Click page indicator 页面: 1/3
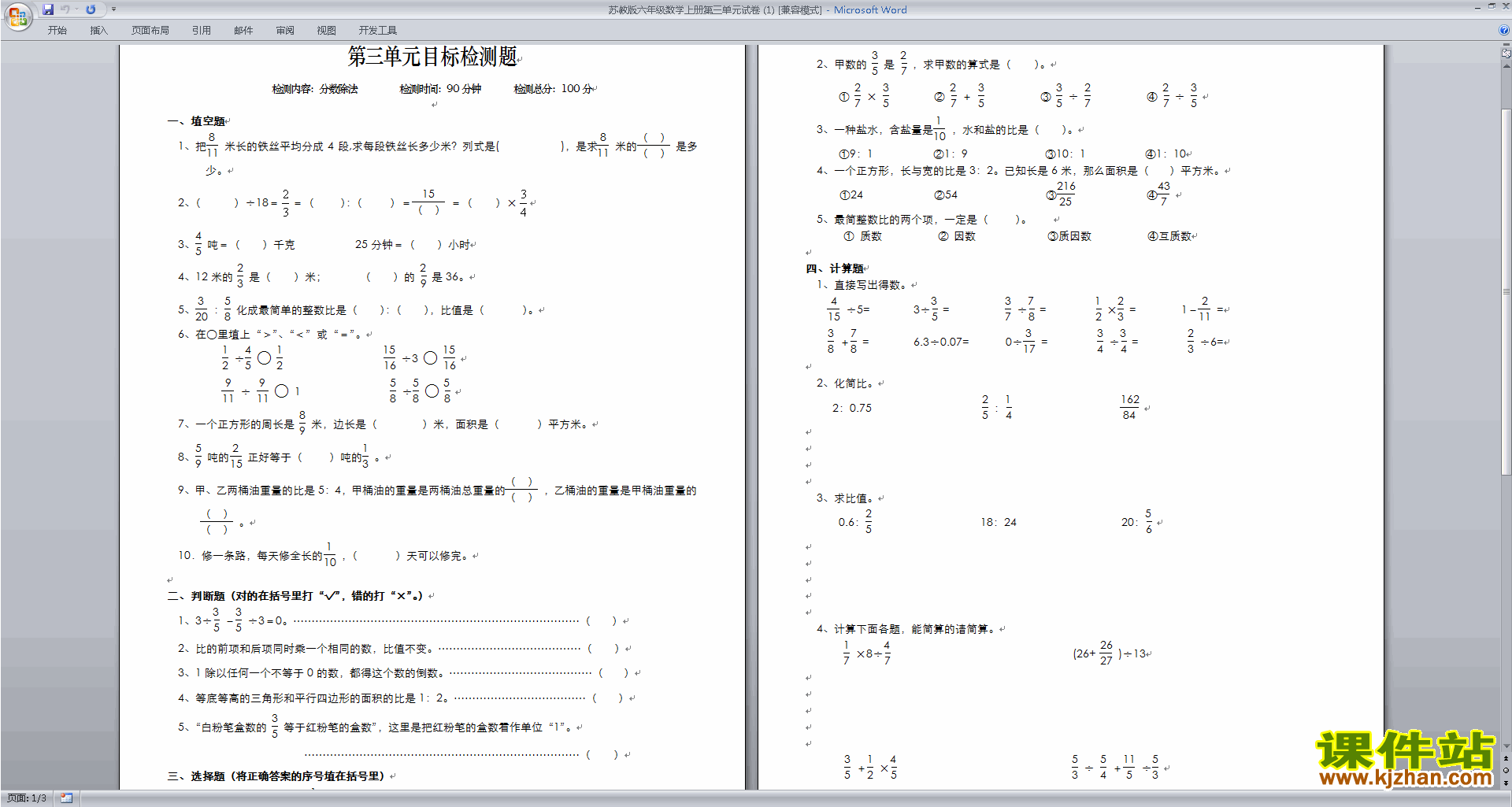The image size is (1512, 807). 27,798
